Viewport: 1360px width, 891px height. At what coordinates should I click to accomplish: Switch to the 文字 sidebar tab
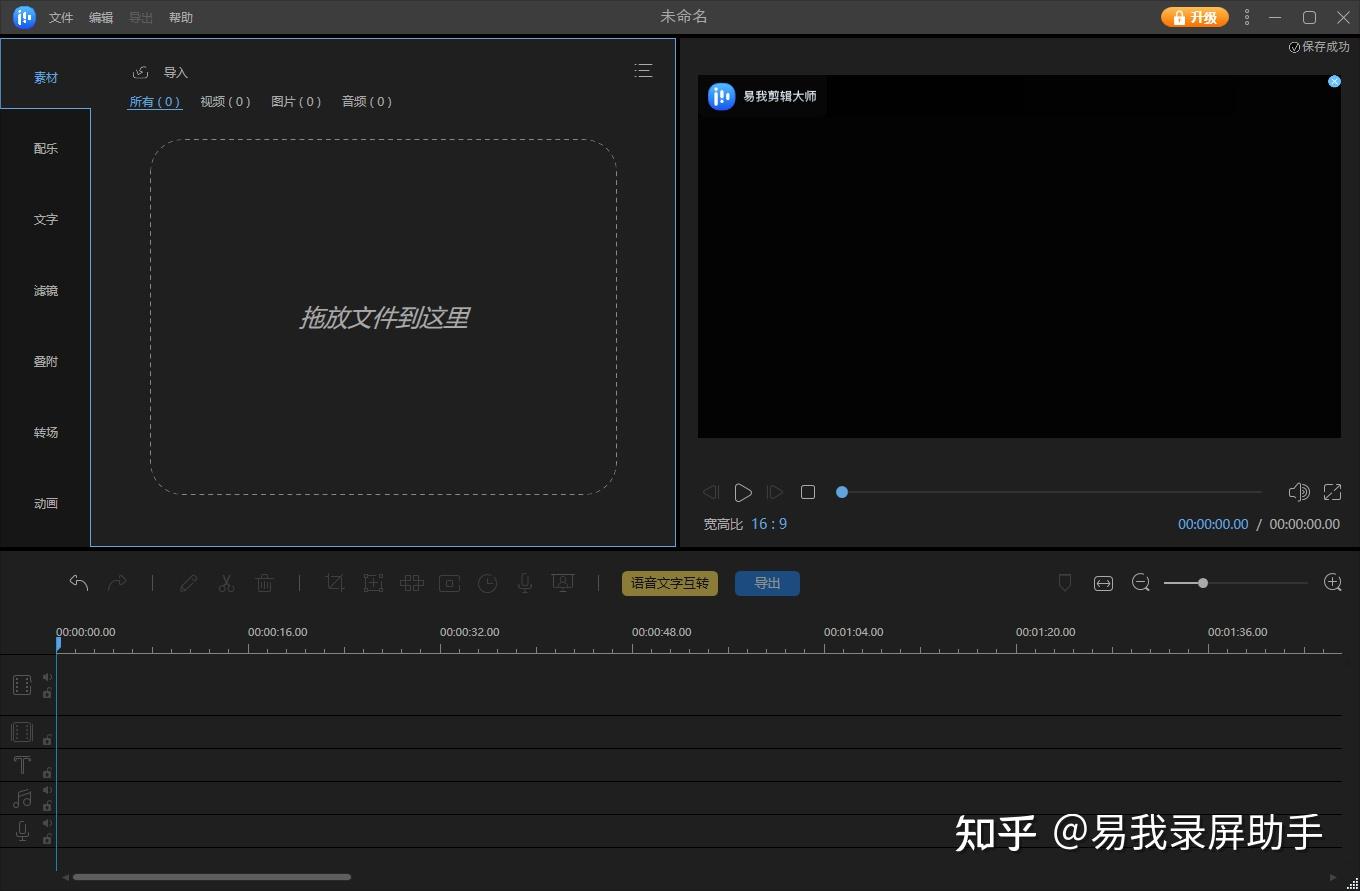coord(46,219)
